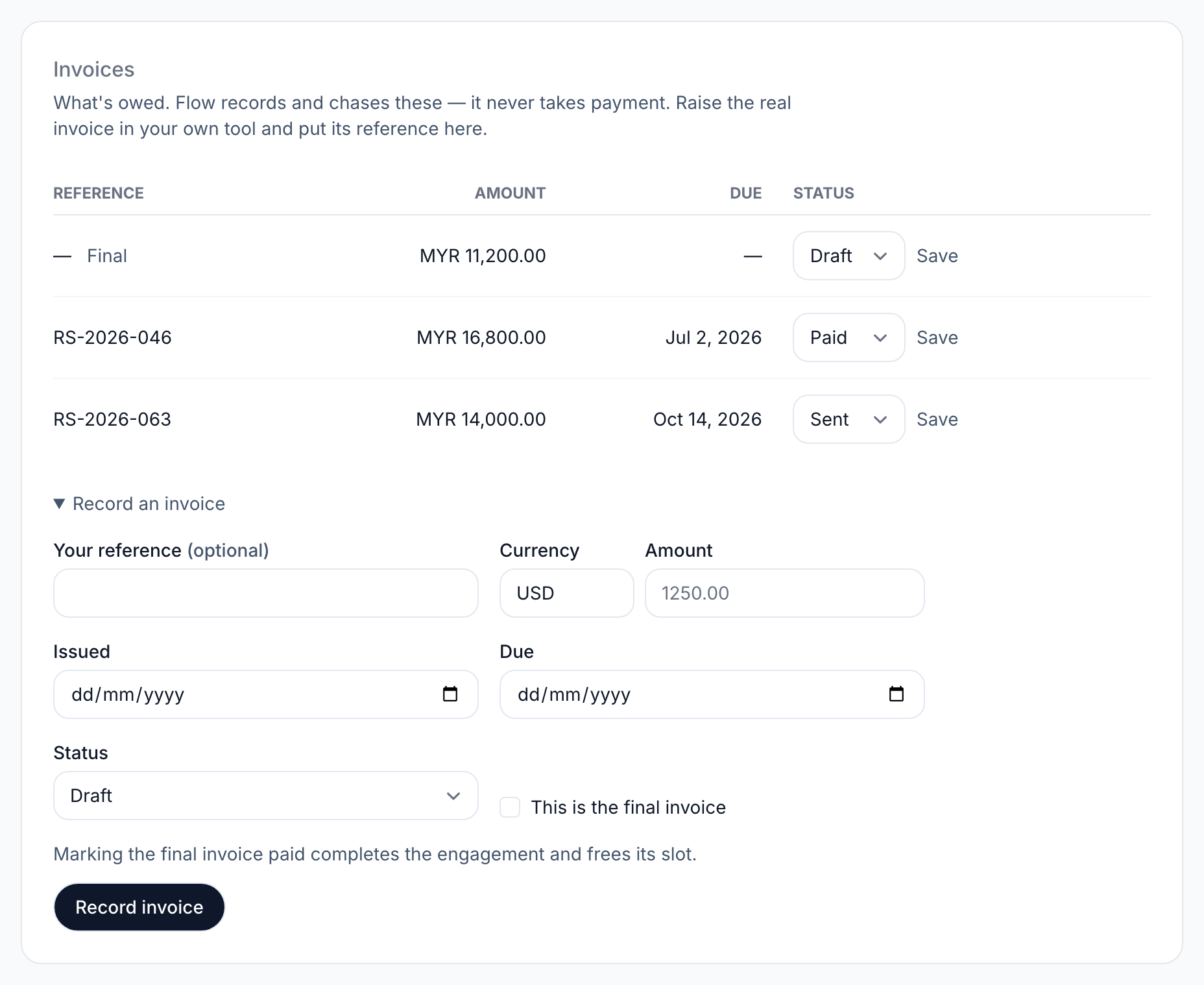Click the Due date field
Screen dimensions: 1204x985
tap(712, 694)
